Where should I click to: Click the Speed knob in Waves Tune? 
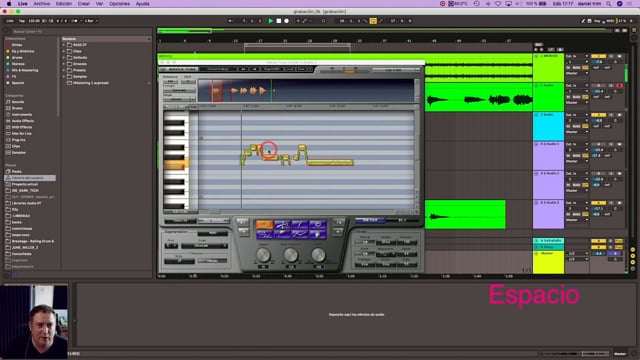pyautogui.click(x=263, y=255)
